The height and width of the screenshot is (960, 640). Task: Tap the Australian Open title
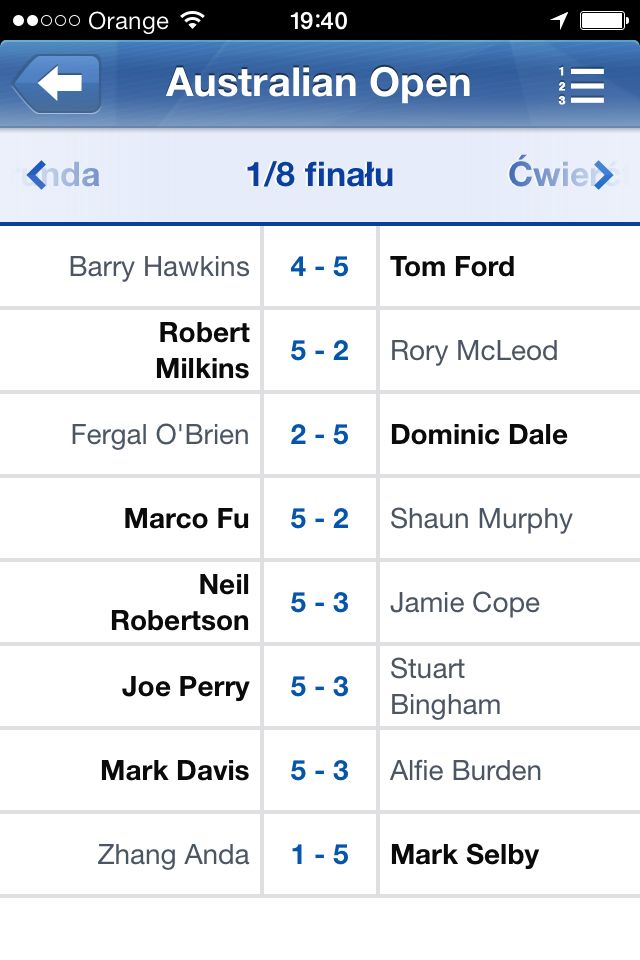[318, 83]
